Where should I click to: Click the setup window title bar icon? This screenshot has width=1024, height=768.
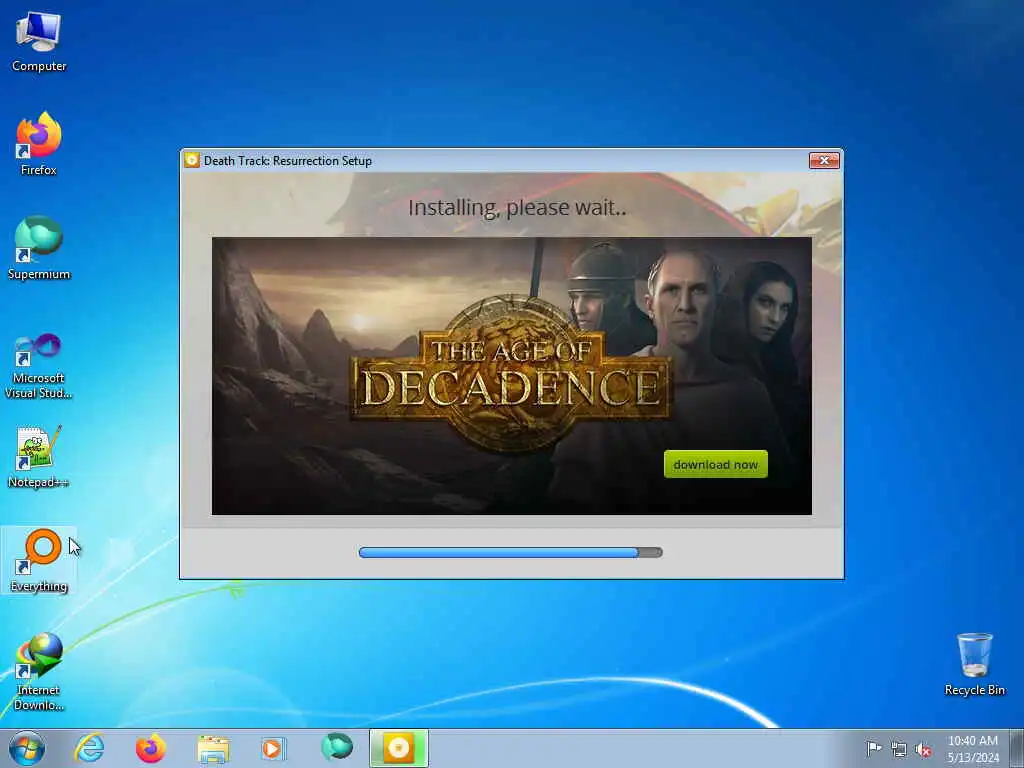click(191, 160)
